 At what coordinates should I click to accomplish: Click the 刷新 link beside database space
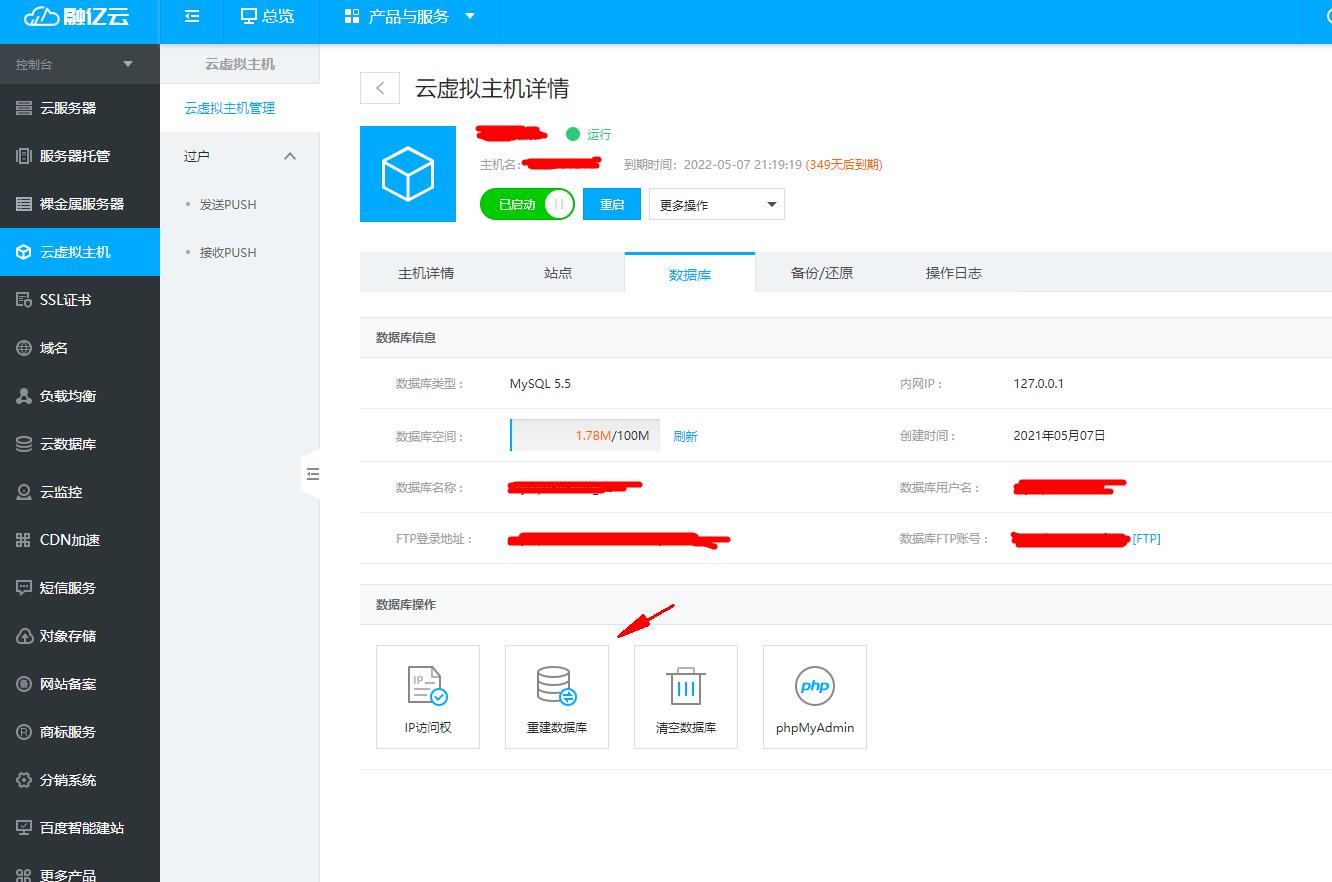click(685, 436)
